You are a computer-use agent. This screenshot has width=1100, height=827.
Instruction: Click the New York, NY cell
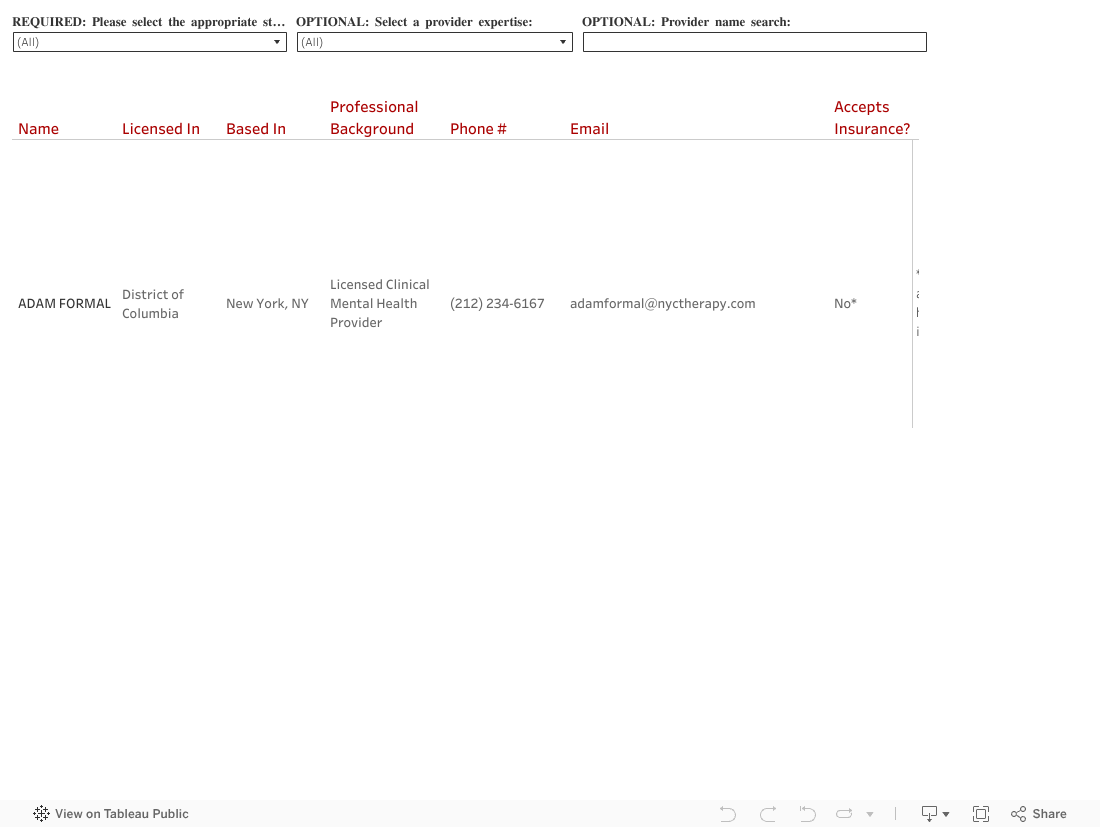(x=267, y=304)
